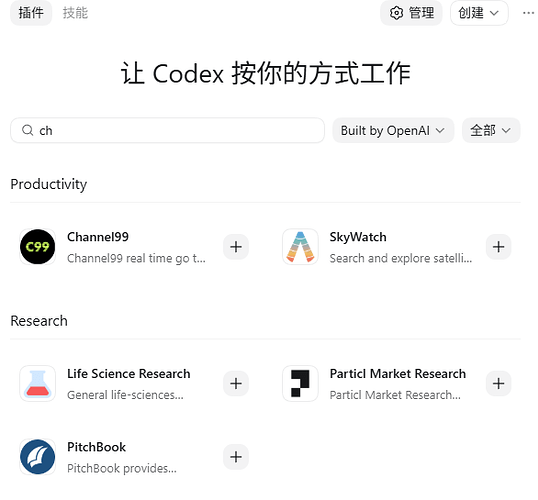Add the PitchBook plugin
This screenshot has height=500, width=538.
click(236, 457)
